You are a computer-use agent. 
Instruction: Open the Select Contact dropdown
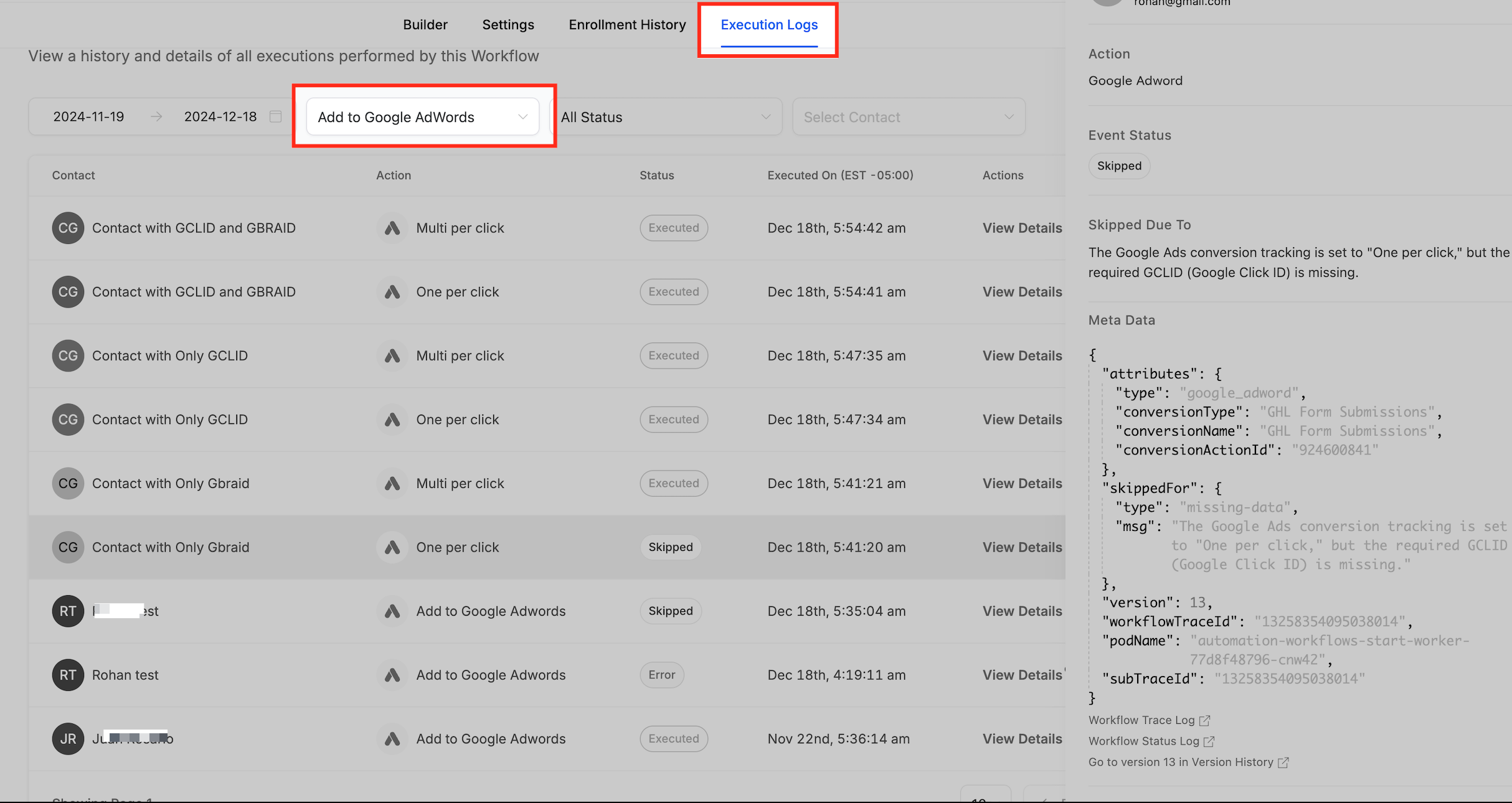[908, 117]
